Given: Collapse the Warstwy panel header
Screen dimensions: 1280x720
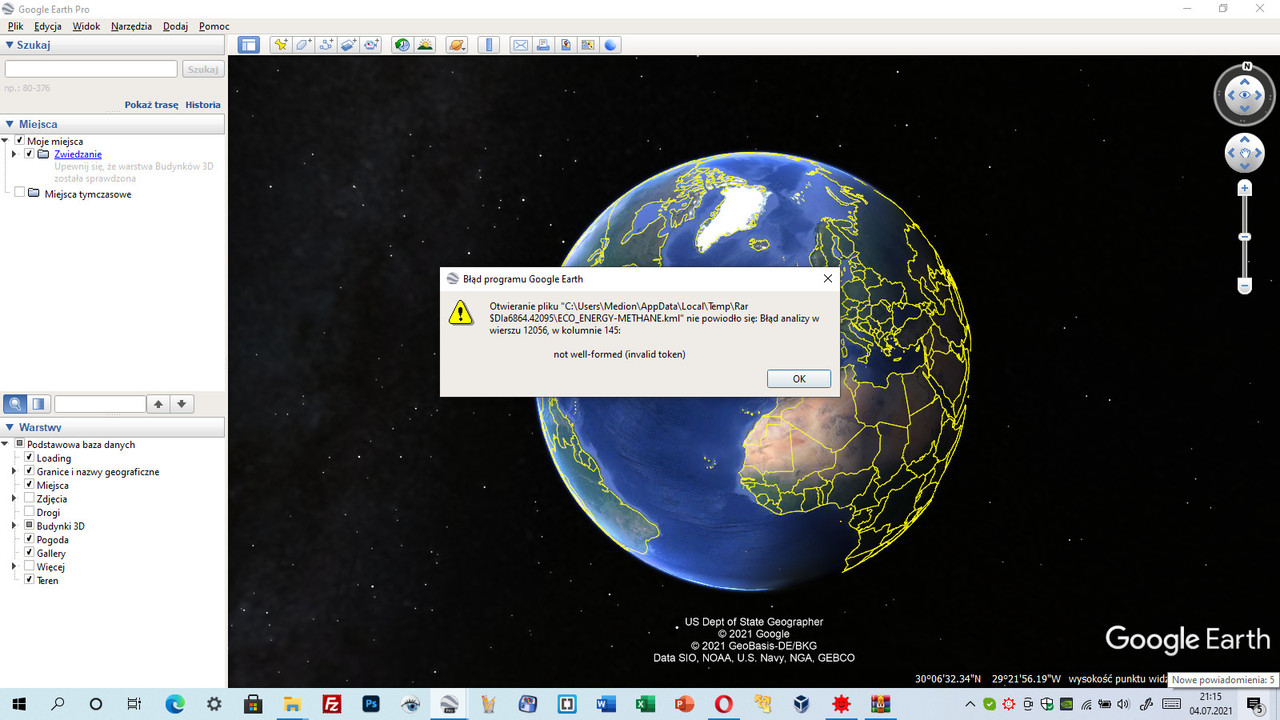Looking at the screenshot, I should tap(10, 427).
